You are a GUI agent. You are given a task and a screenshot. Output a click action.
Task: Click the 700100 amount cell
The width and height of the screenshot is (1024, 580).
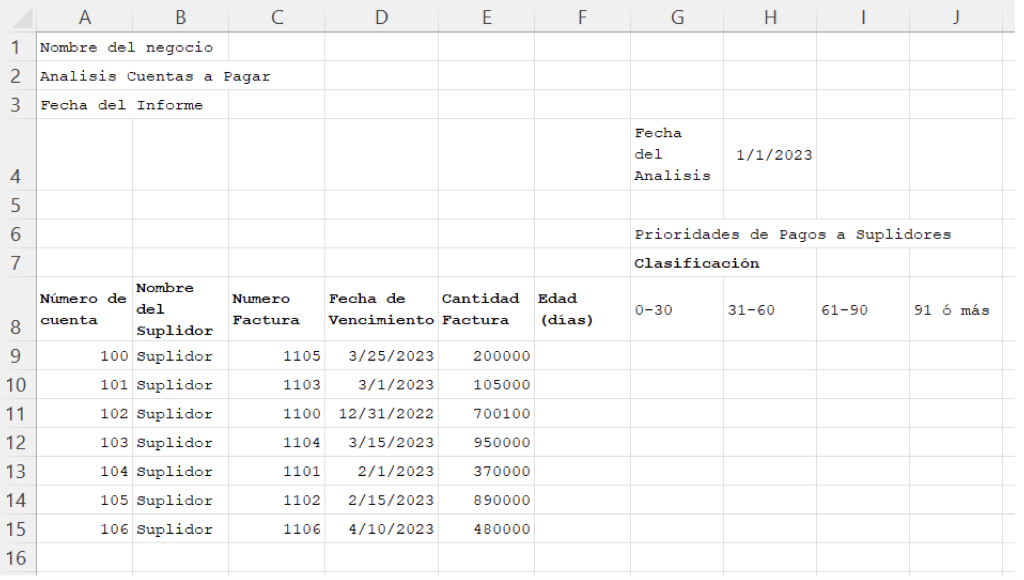[486, 413]
